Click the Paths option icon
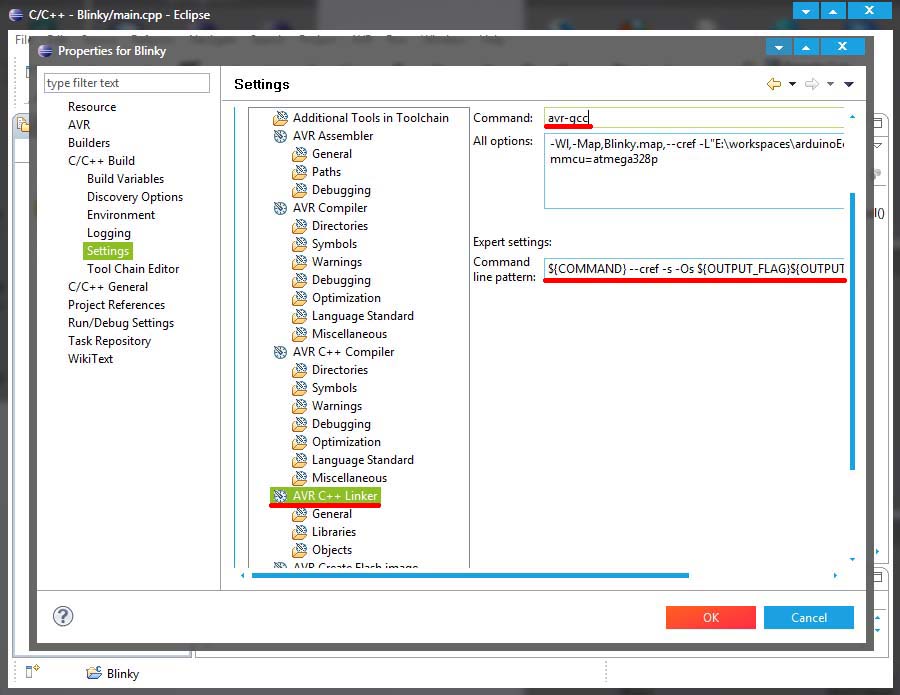The image size is (900, 695). (300, 172)
